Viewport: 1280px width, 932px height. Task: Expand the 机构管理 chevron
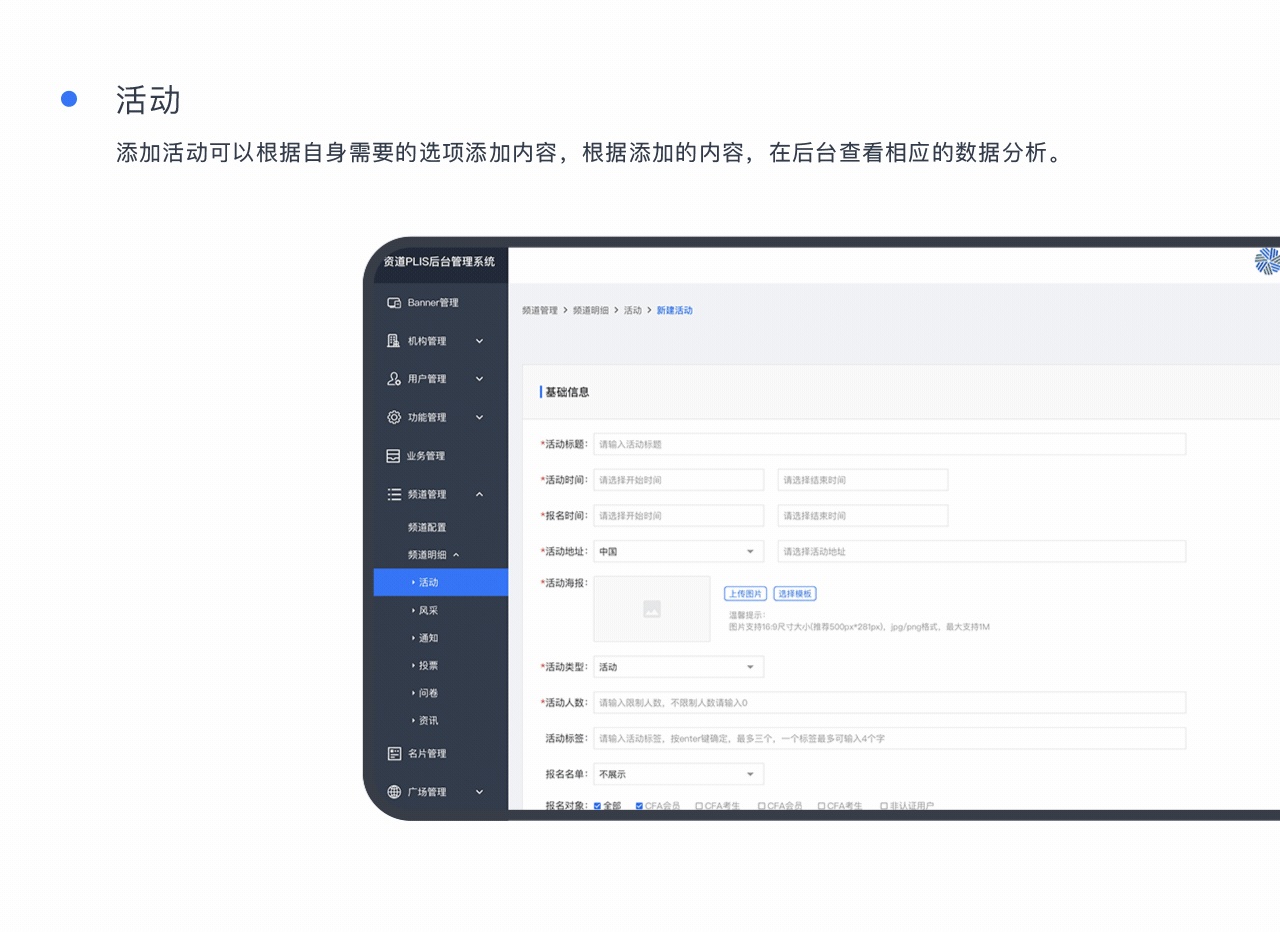(x=479, y=341)
